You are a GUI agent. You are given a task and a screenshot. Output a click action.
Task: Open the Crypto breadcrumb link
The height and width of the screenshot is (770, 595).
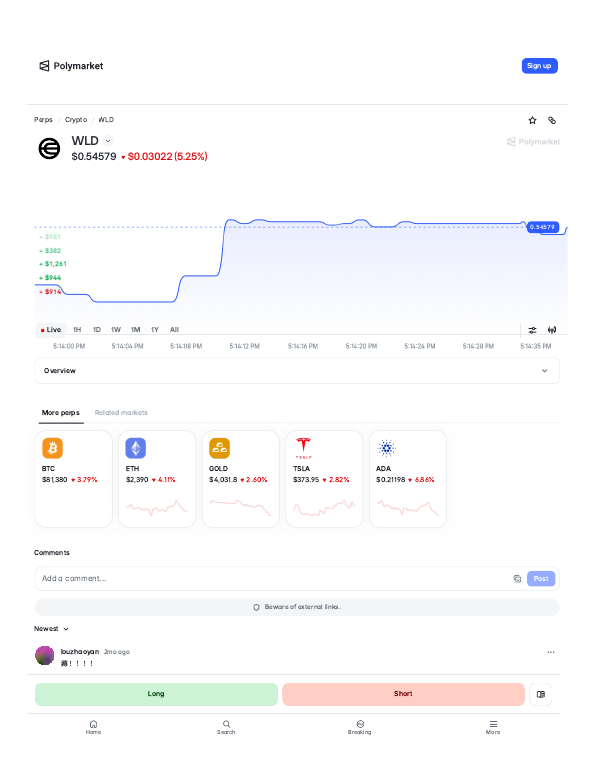point(76,120)
